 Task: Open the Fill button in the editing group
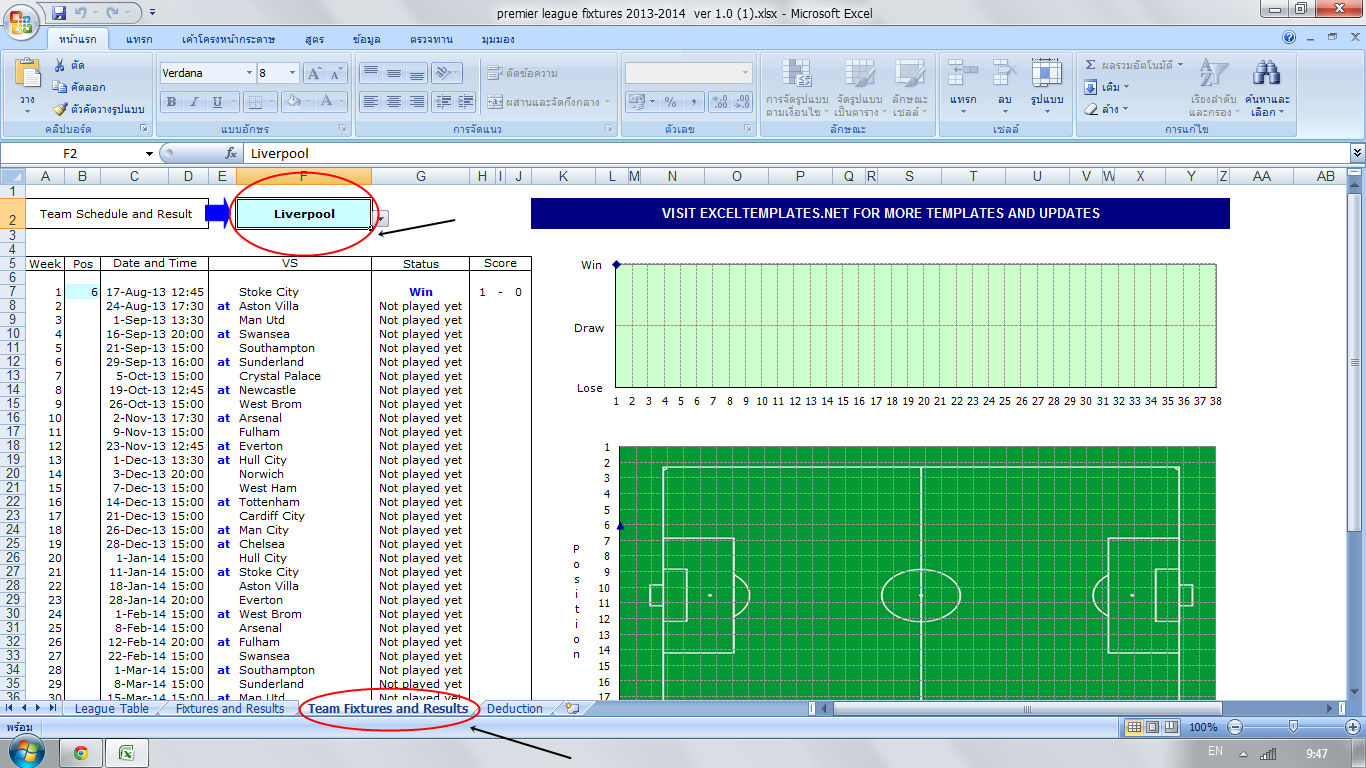click(x=1105, y=87)
